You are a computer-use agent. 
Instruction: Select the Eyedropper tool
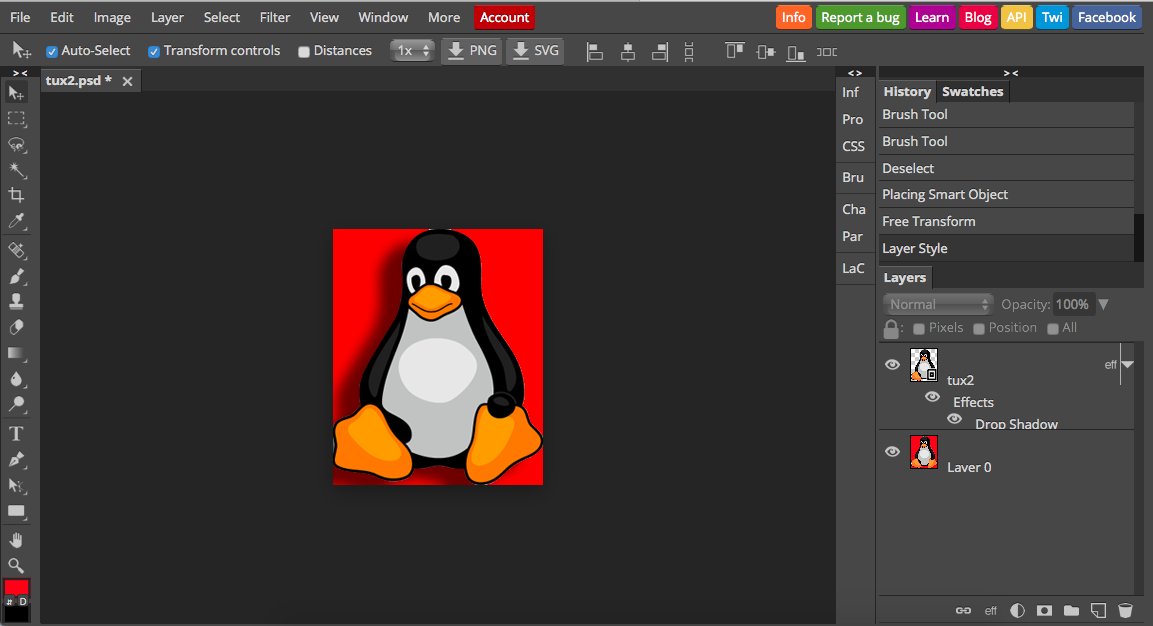pos(16,221)
